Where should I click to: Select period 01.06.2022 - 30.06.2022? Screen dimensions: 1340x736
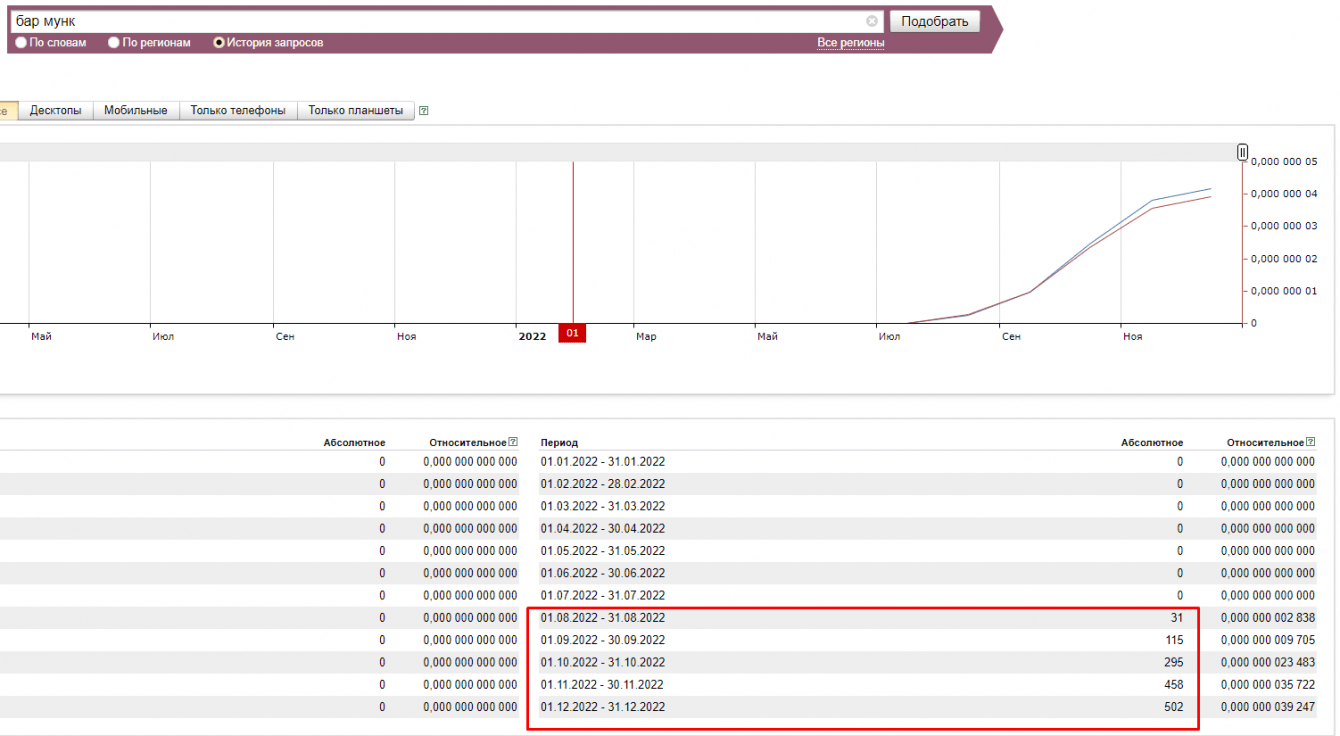603,573
